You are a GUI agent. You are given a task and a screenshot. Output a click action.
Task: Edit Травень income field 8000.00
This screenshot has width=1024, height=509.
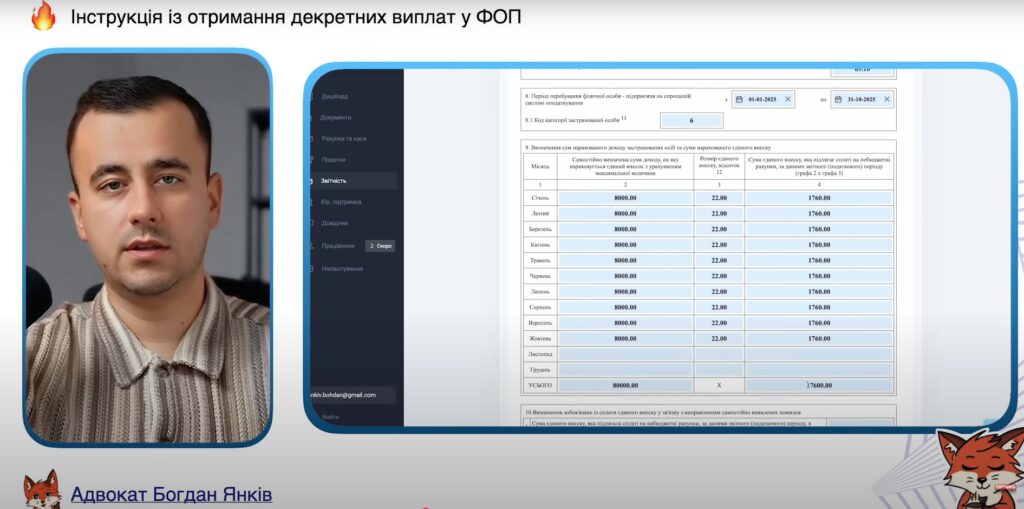click(625, 260)
